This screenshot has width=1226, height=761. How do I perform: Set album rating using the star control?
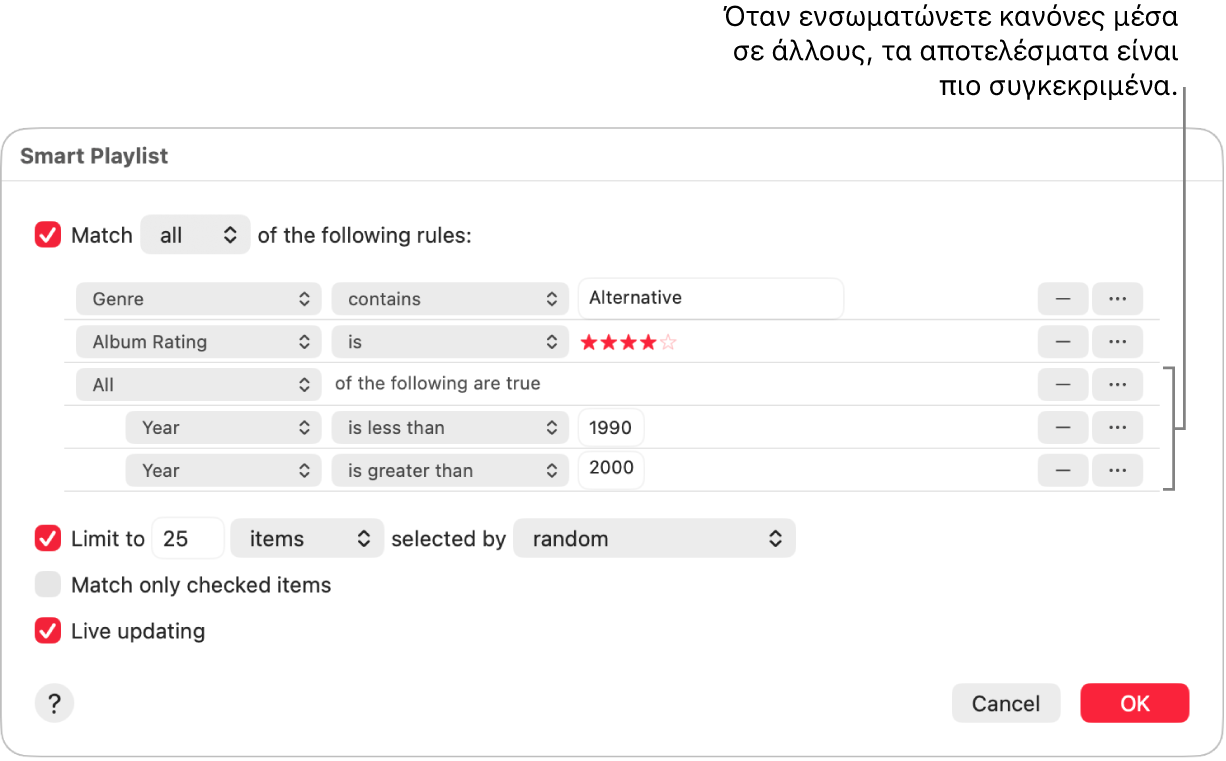point(629,343)
